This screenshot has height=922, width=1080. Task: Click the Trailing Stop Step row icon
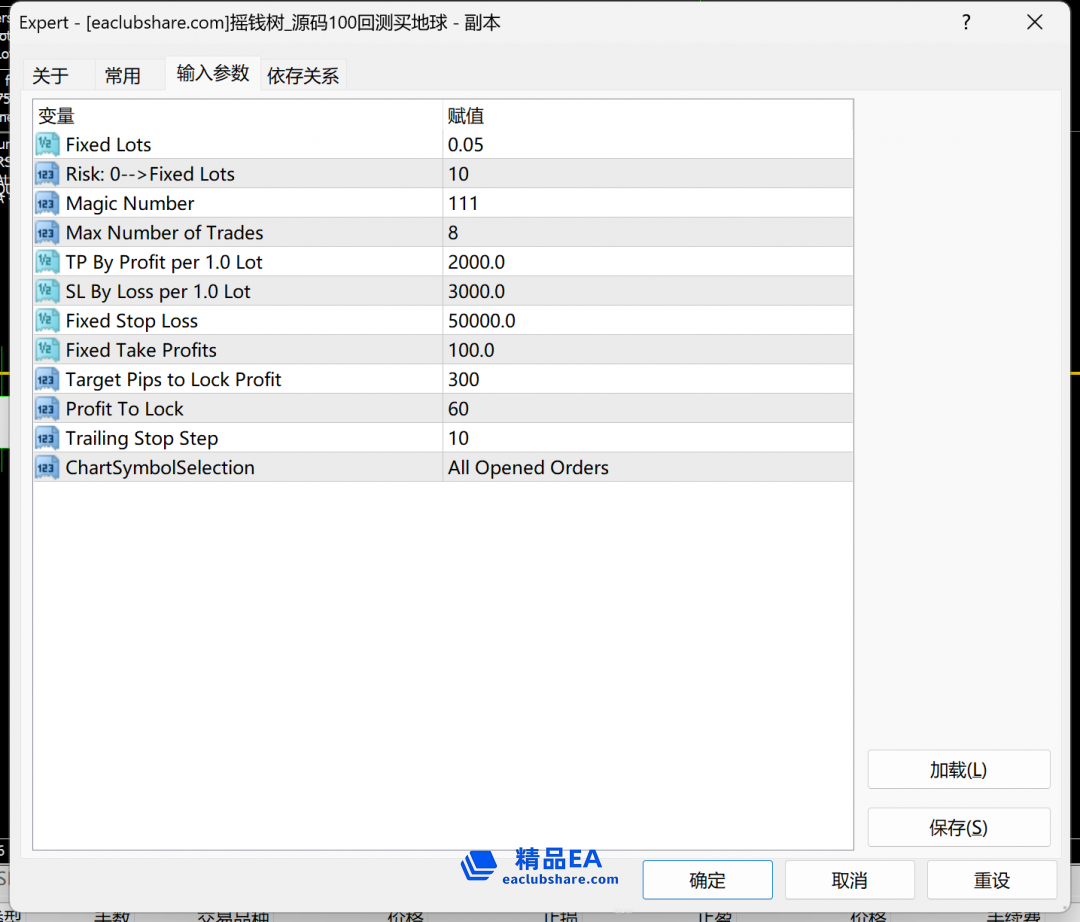coord(48,438)
